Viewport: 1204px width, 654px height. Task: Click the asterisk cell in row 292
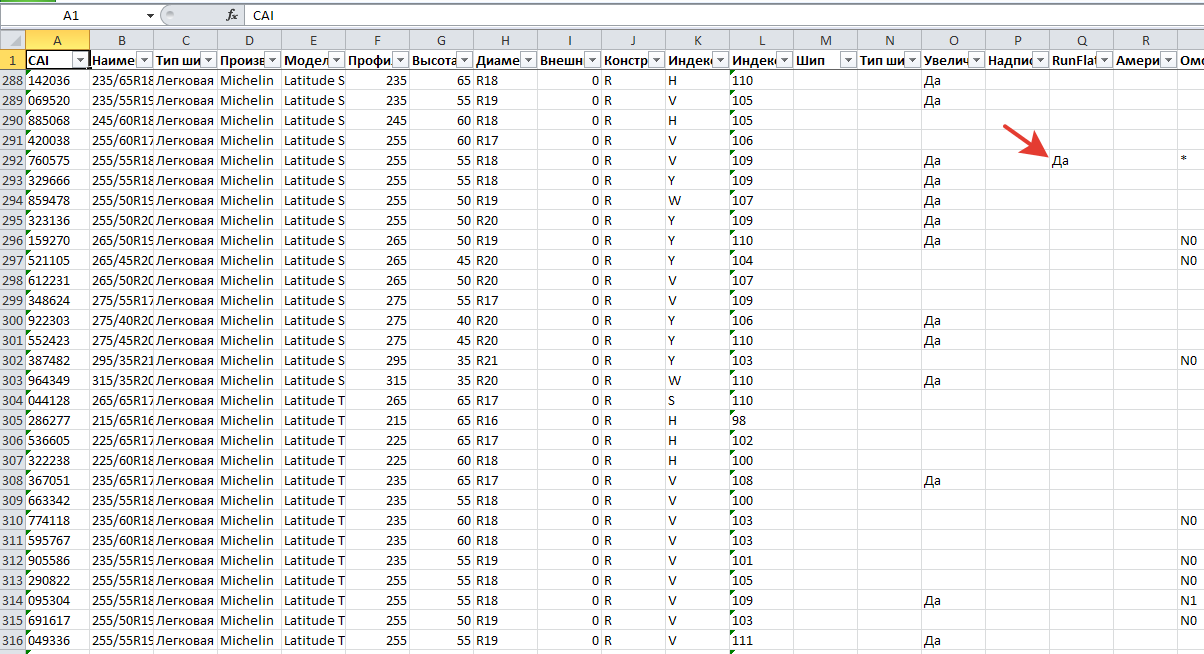pyautogui.click(x=1191, y=160)
